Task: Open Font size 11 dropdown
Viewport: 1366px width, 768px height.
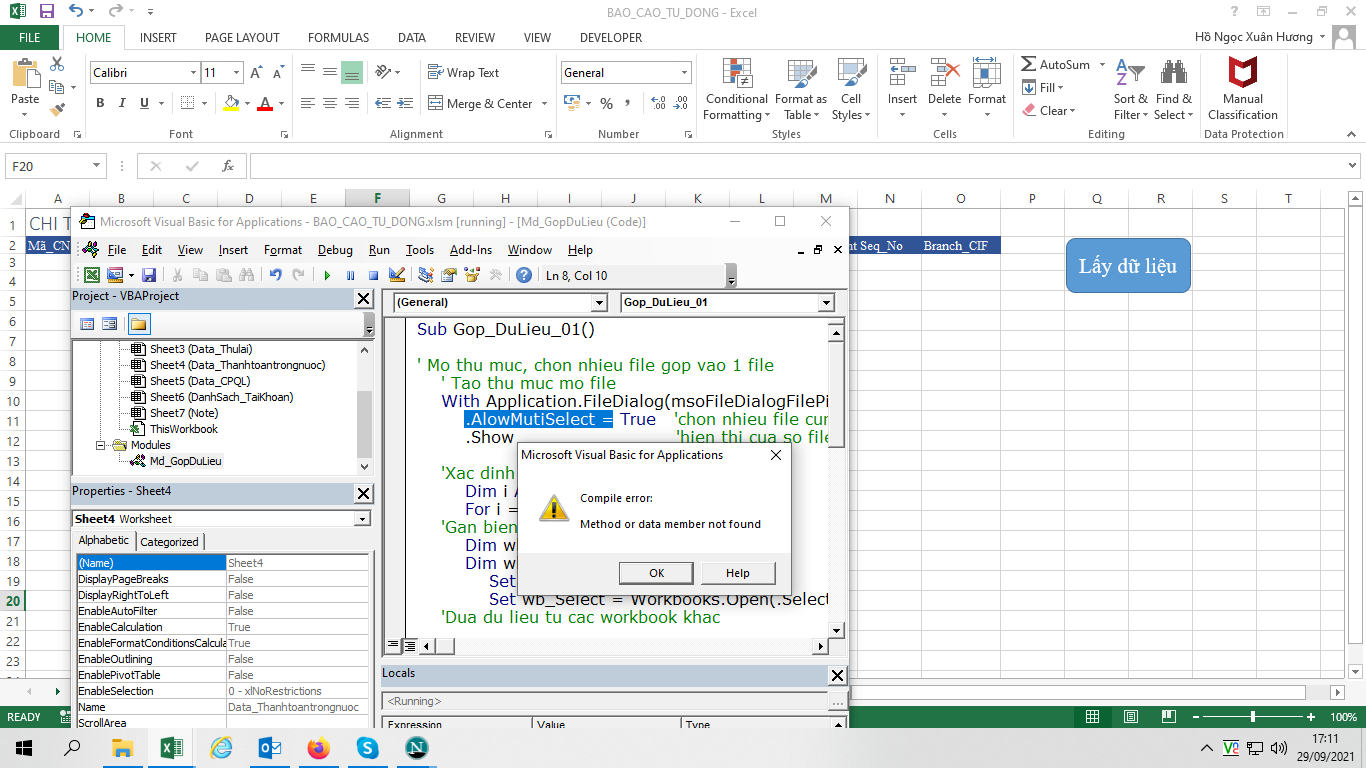Action: pos(236,73)
